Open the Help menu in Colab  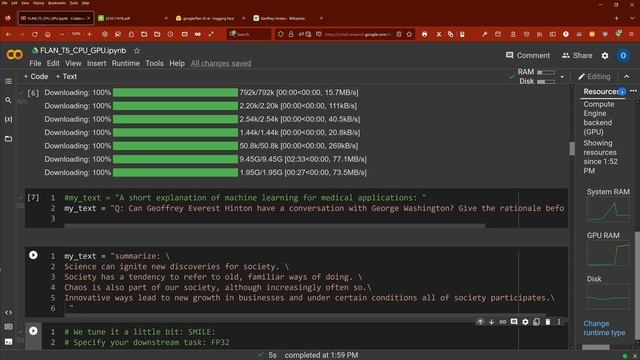(177, 63)
